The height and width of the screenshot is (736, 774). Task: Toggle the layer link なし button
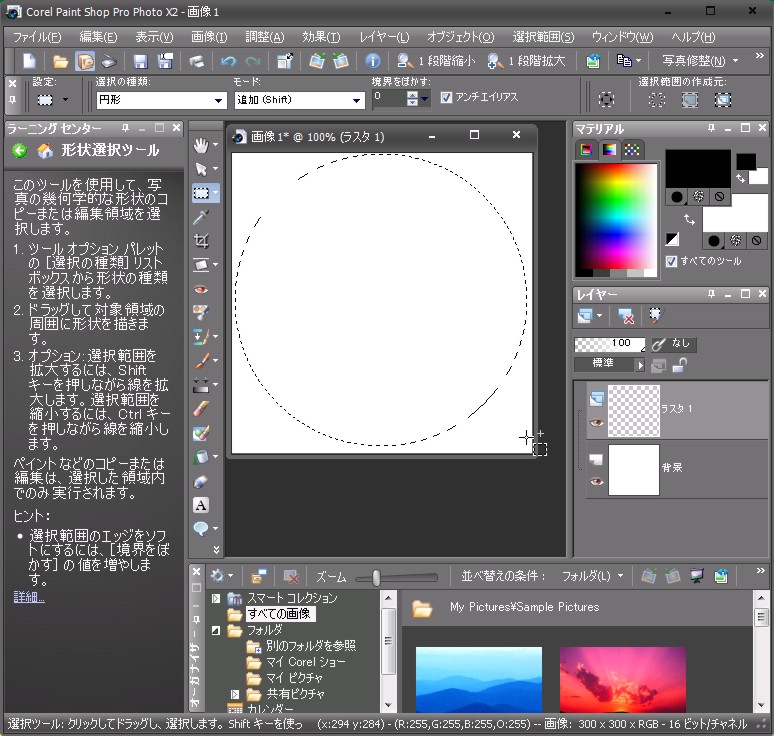[x=673, y=344]
